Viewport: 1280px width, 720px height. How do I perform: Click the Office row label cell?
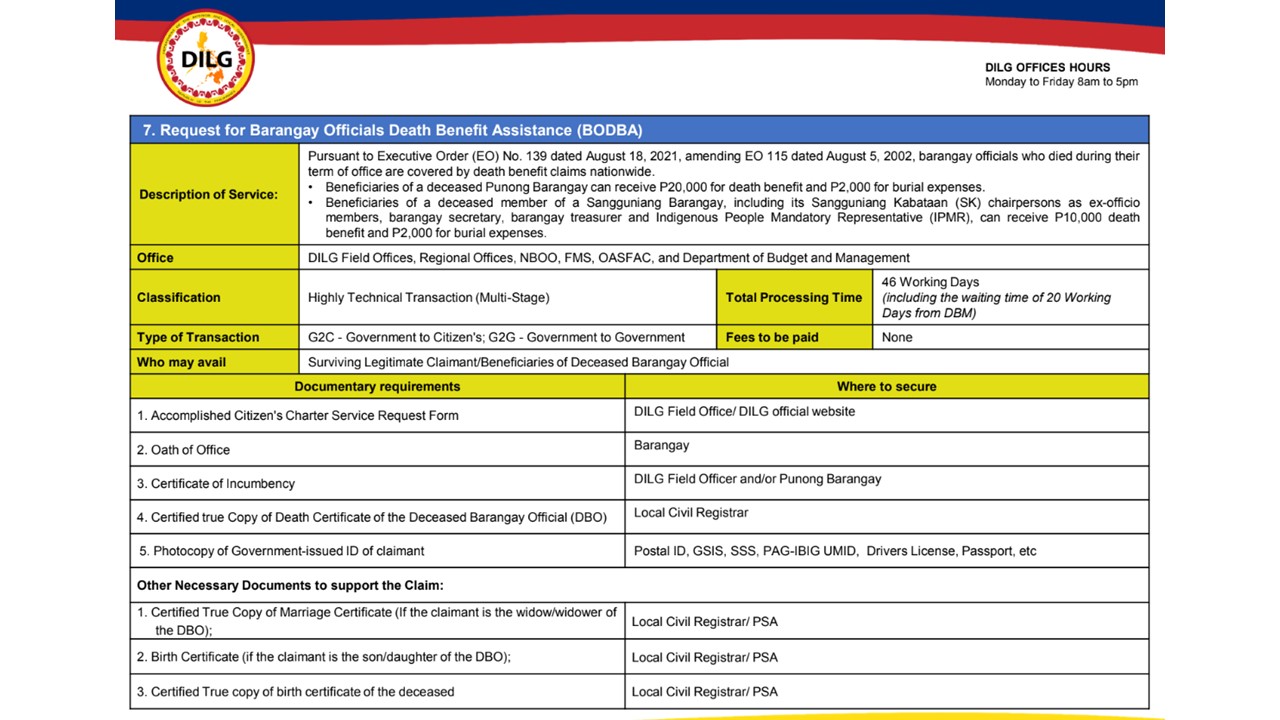pyautogui.click(x=155, y=258)
